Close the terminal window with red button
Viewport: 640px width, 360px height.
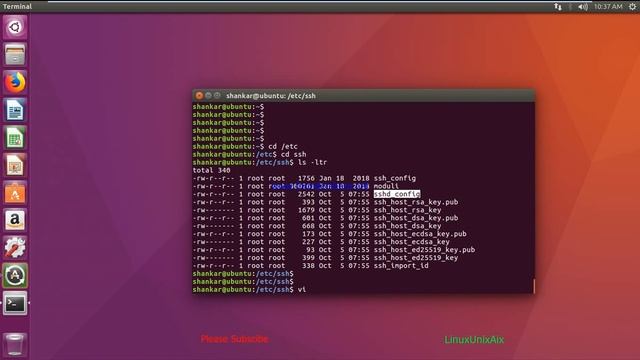pos(199,96)
